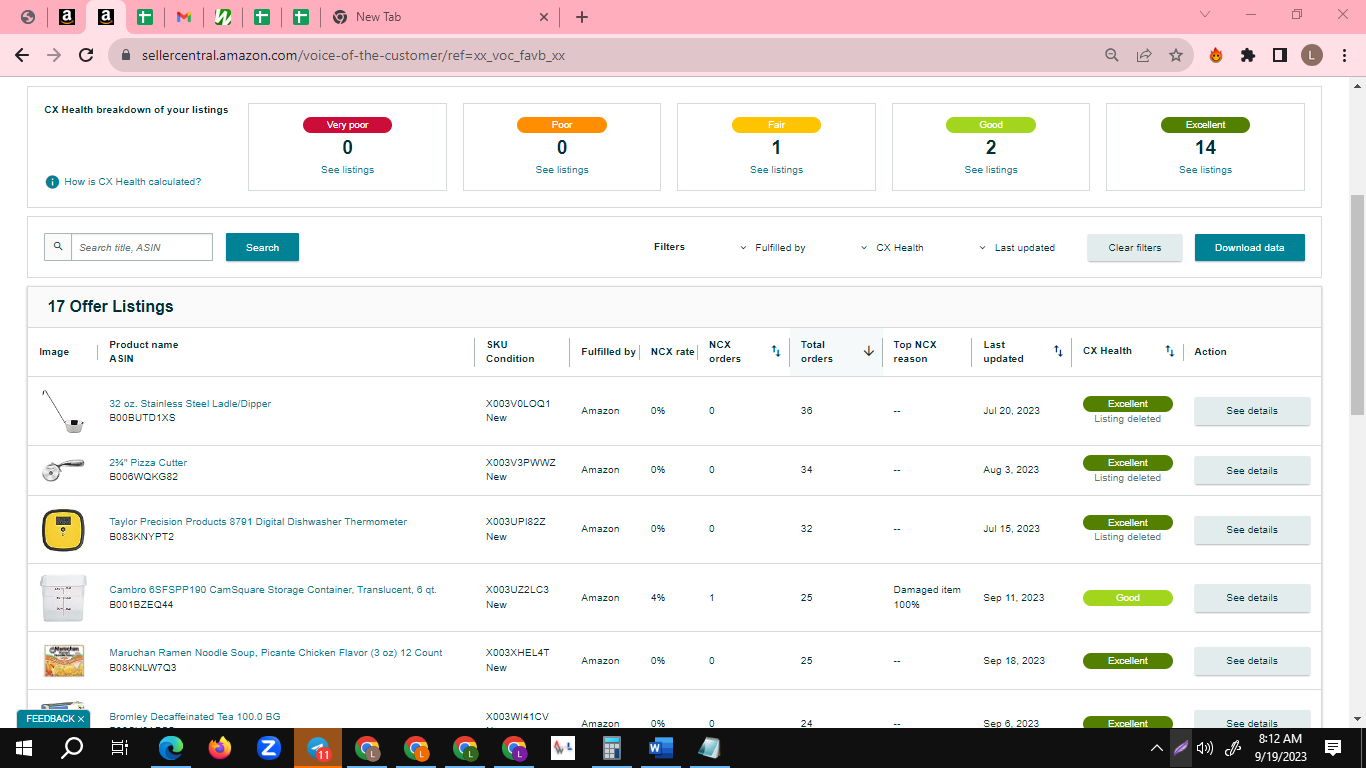This screenshot has width=1366, height=768.
Task: Click the search magnifier icon in listings search
Action: click(58, 247)
